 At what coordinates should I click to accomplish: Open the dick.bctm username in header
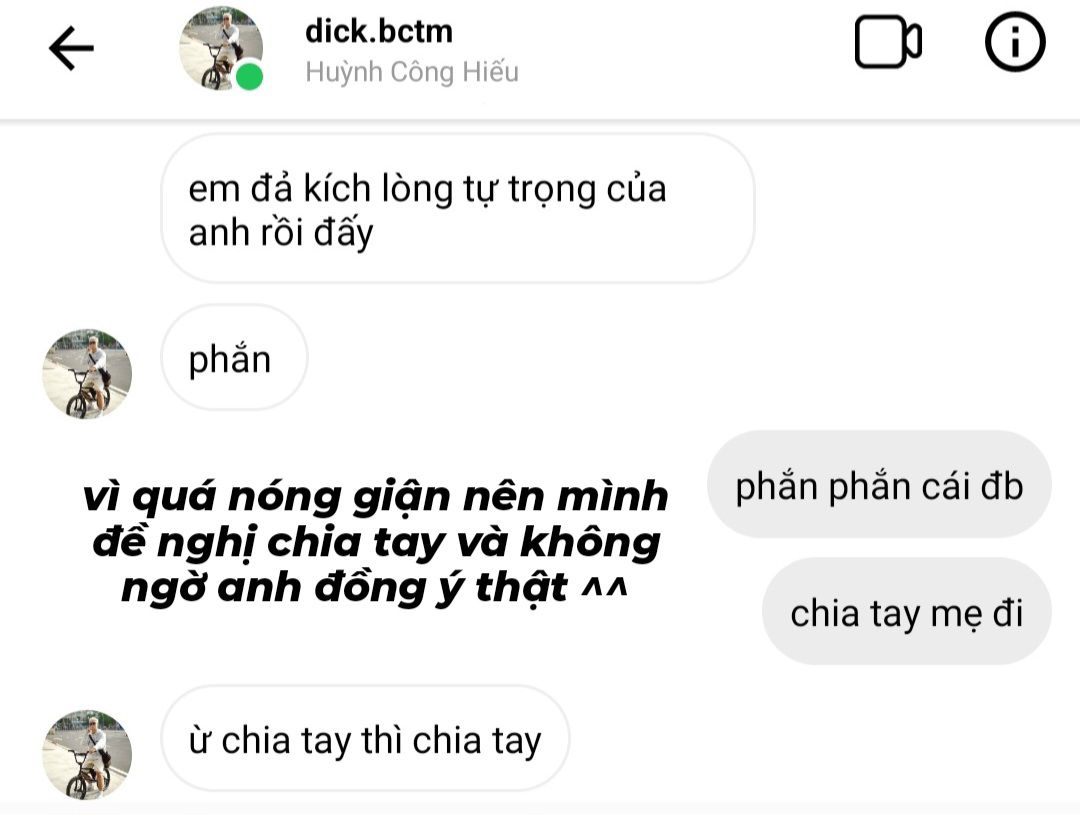pos(379,31)
